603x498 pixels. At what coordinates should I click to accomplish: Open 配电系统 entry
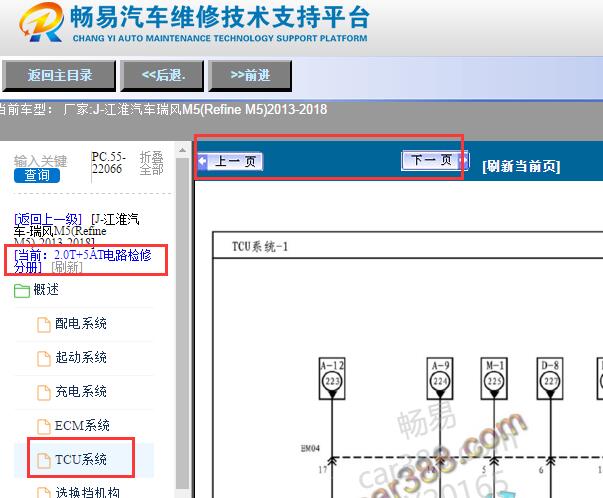[x=81, y=323]
